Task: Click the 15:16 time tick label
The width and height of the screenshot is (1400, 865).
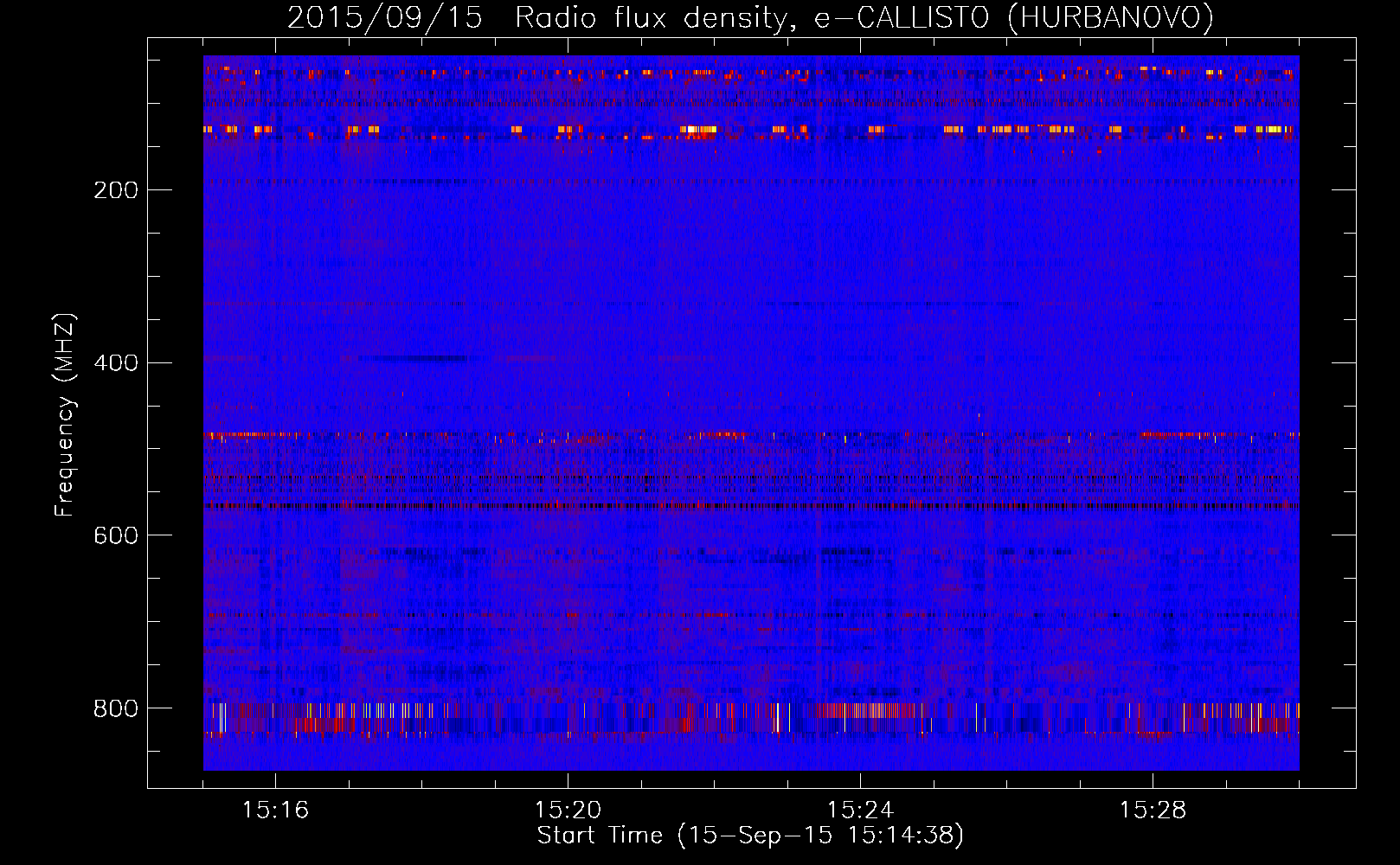Action: point(275,811)
